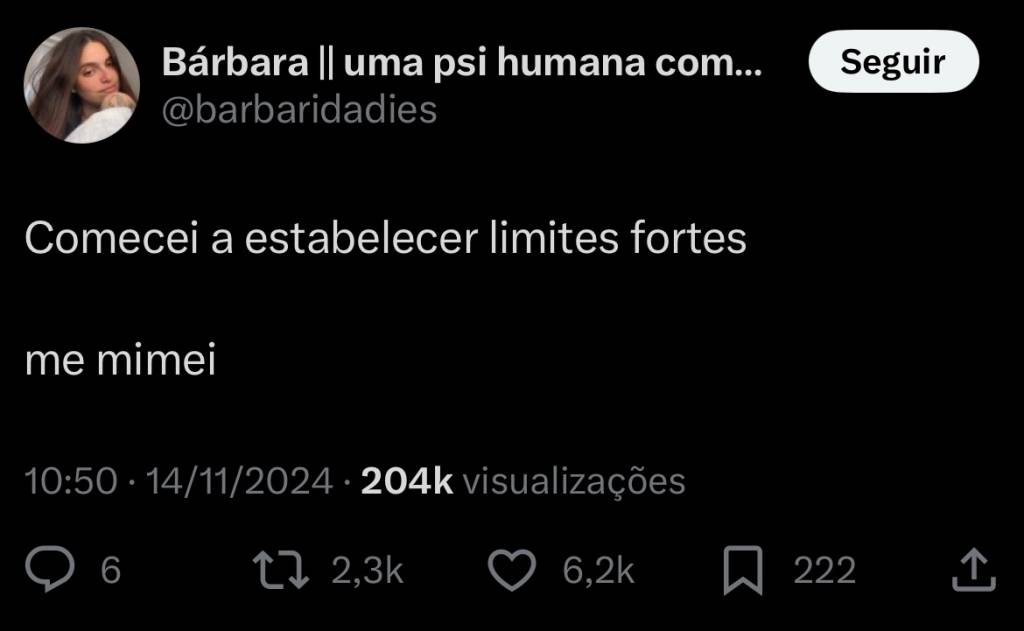Follow Bárbara with the Seguir button

(x=893, y=61)
